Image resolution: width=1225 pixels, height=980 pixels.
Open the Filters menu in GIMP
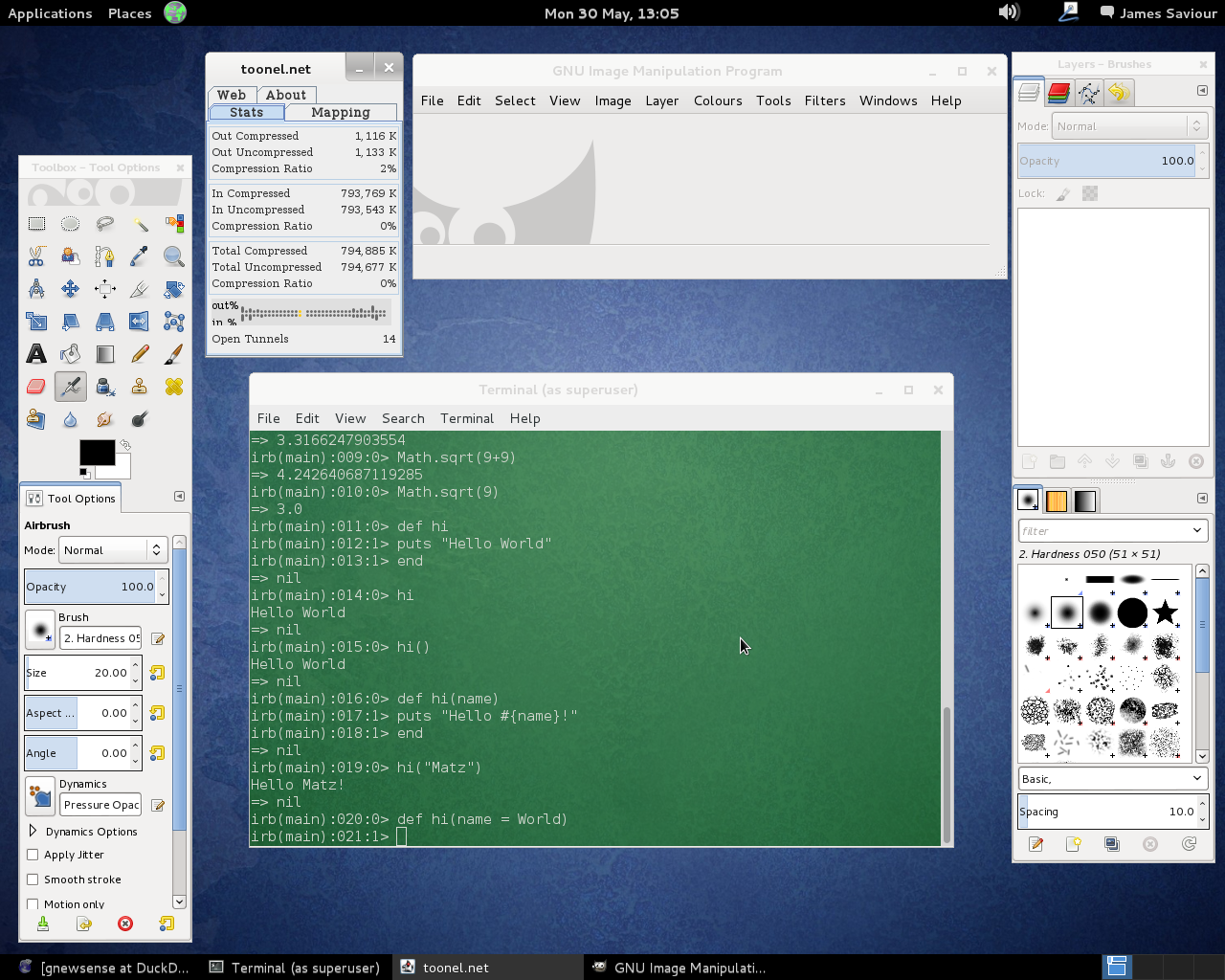(x=824, y=100)
